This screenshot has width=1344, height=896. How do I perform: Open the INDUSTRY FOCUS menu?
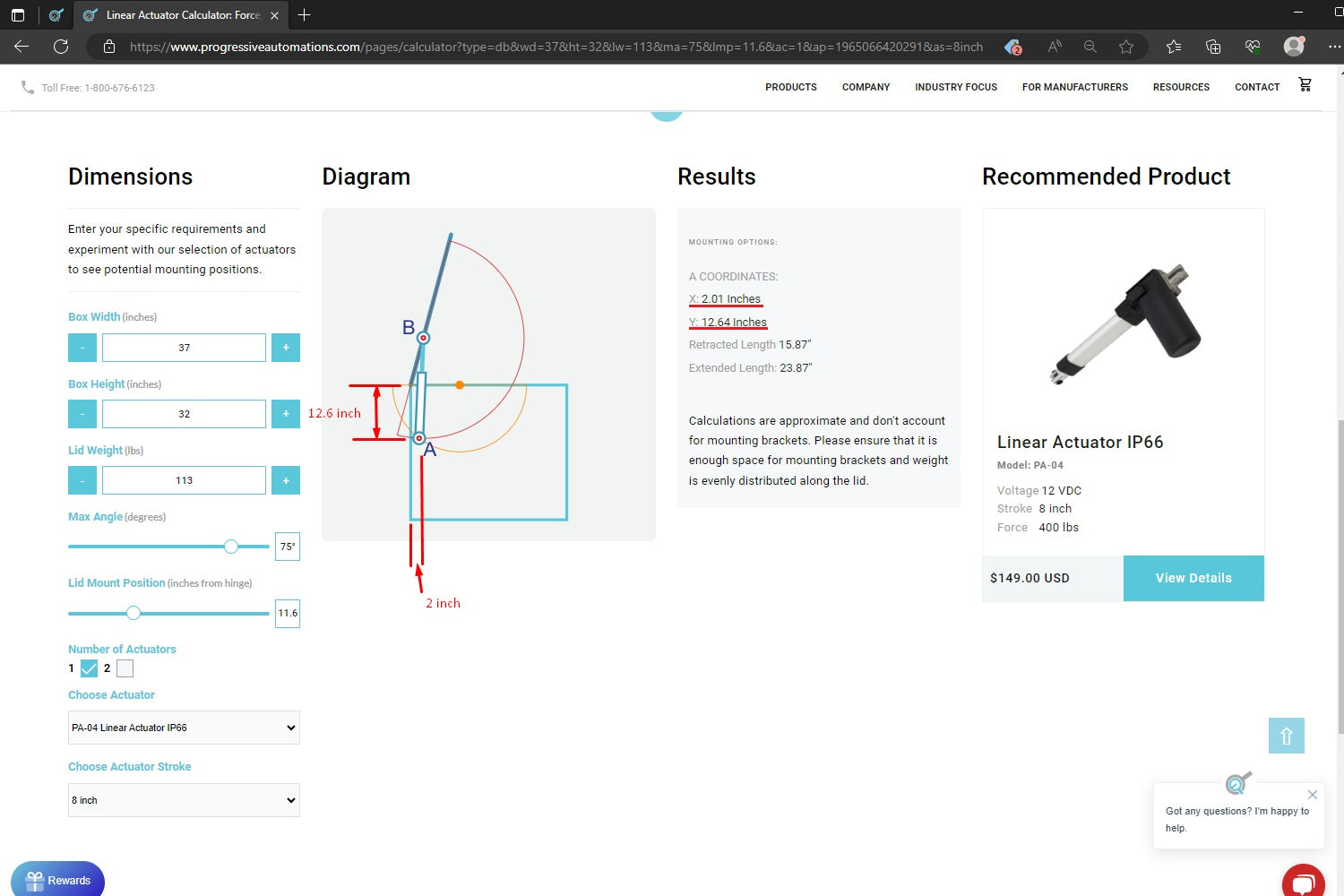956,87
